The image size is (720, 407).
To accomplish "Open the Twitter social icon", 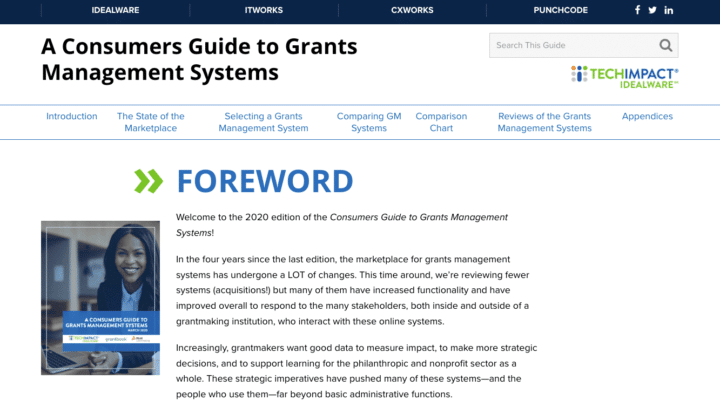I will 652,10.
